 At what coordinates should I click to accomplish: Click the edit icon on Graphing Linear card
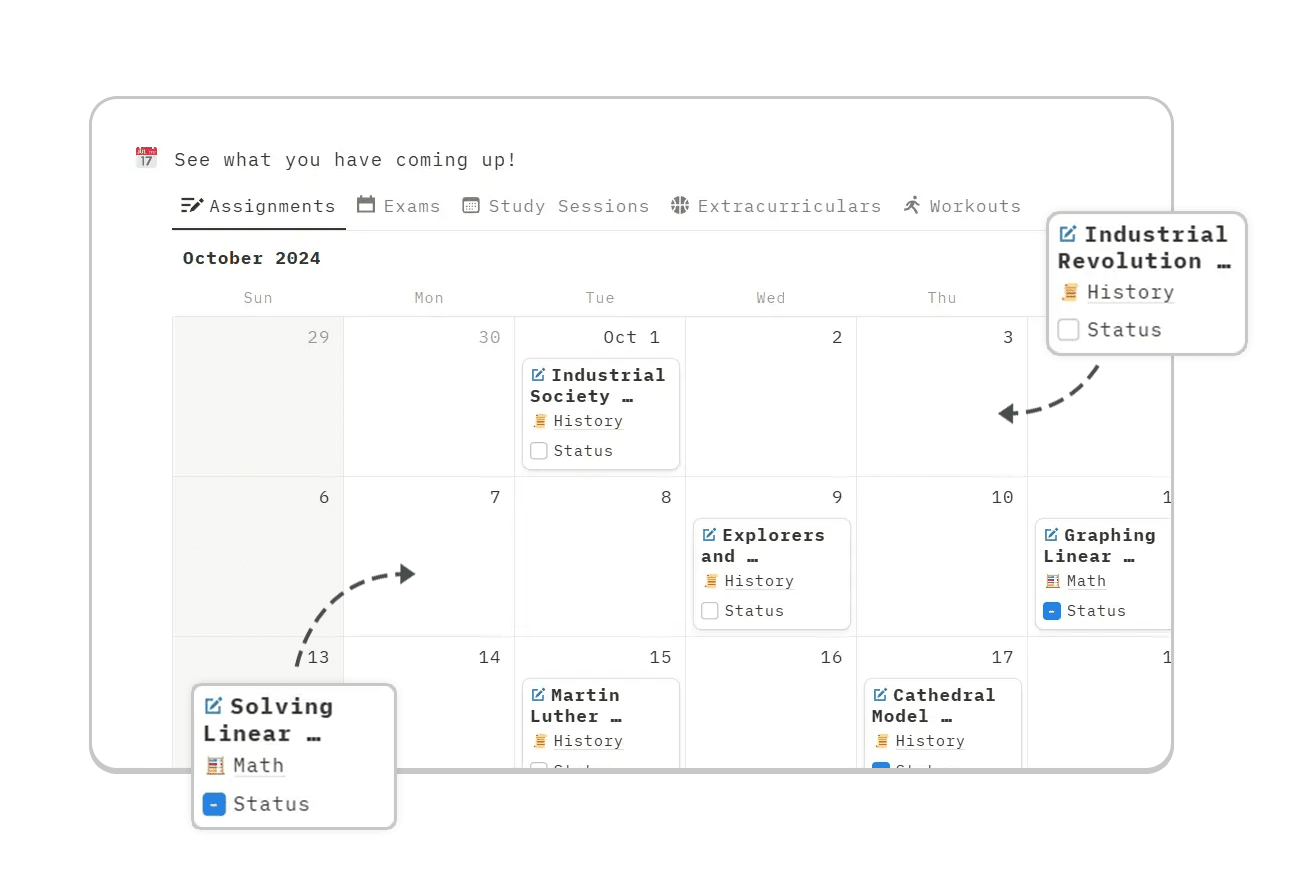pos(1051,535)
